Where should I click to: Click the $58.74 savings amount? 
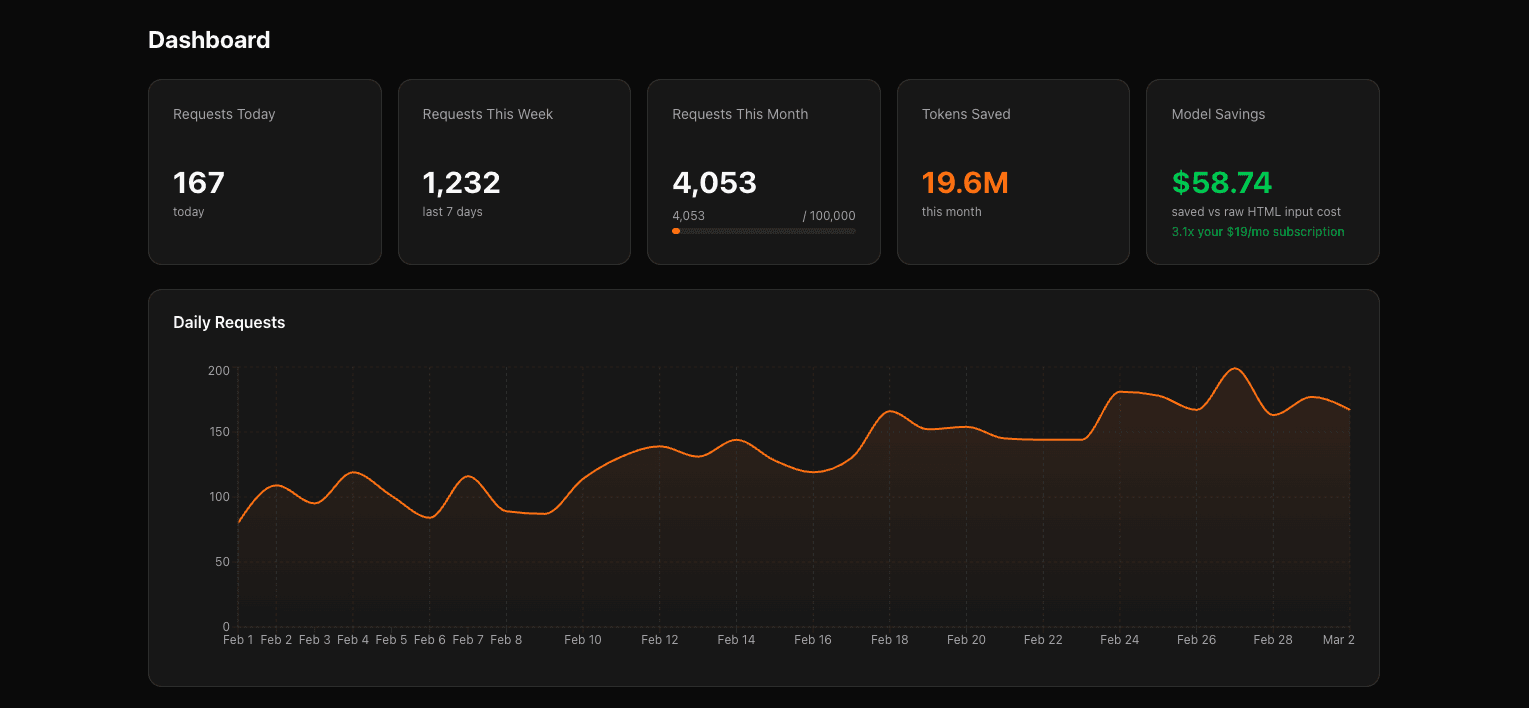tap(1222, 183)
